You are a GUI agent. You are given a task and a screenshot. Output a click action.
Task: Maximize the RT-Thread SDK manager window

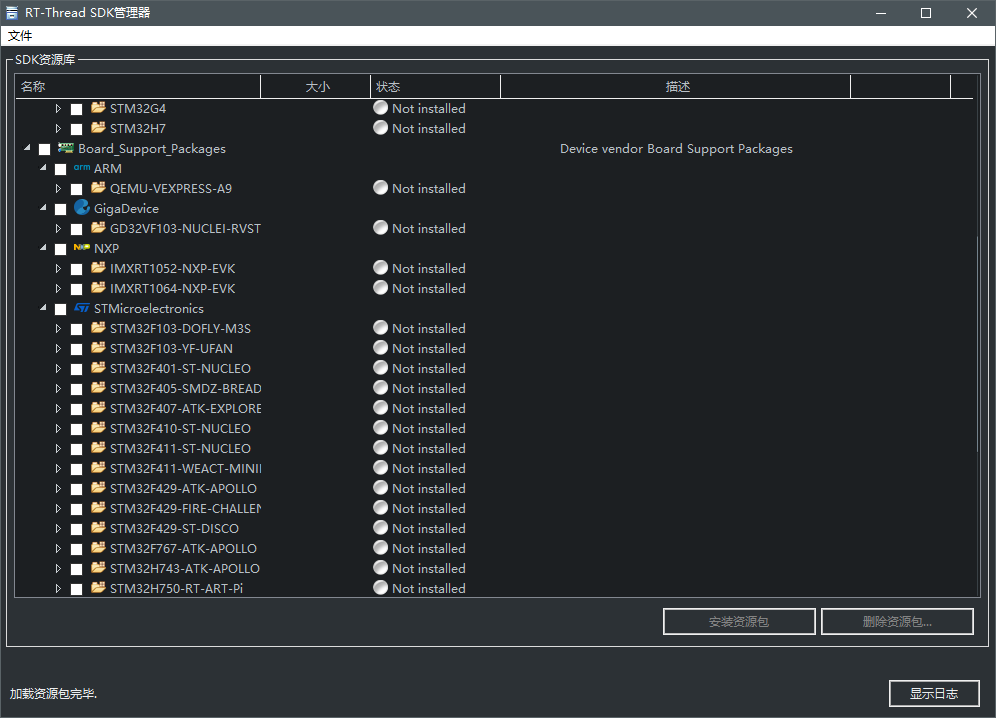click(x=926, y=13)
